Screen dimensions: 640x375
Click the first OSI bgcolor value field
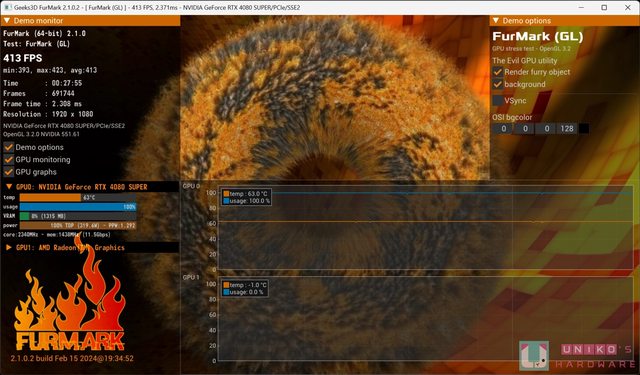tap(503, 129)
